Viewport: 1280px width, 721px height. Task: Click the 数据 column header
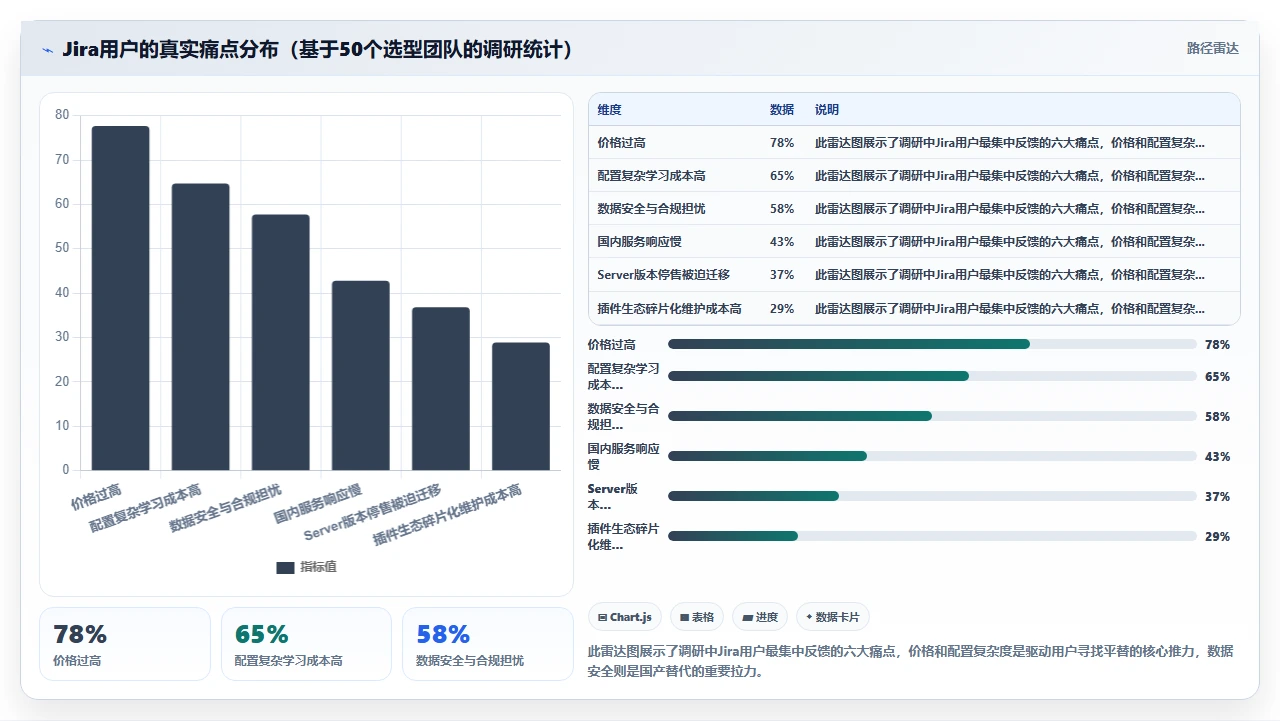tap(782, 110)
